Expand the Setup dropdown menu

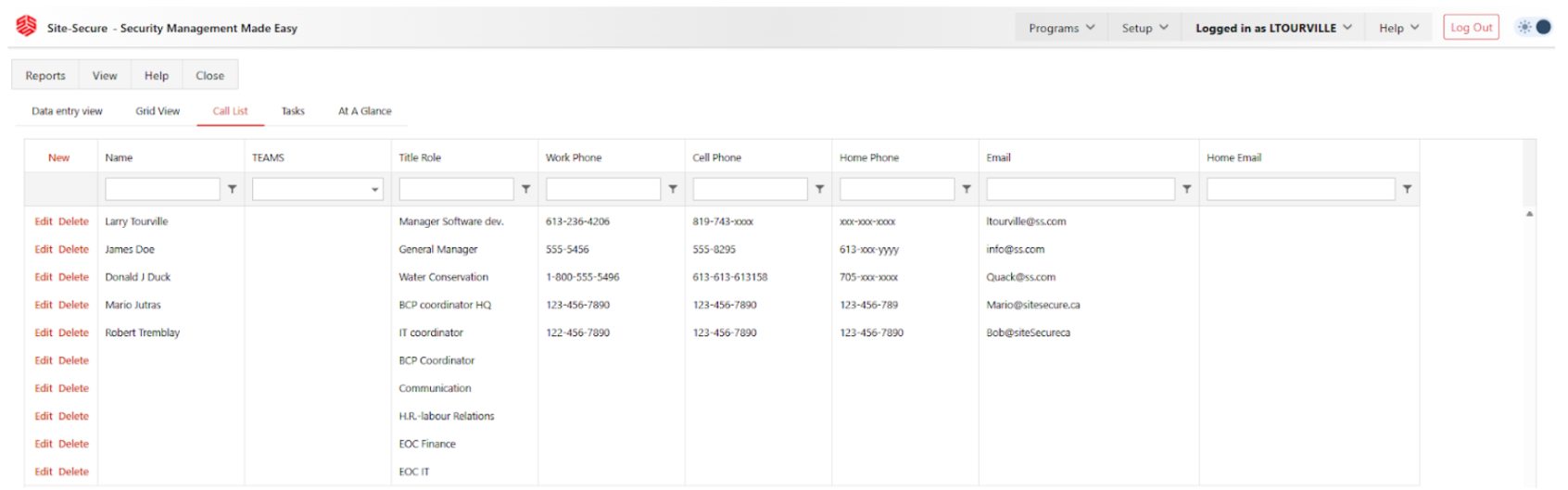[1144, 28]
